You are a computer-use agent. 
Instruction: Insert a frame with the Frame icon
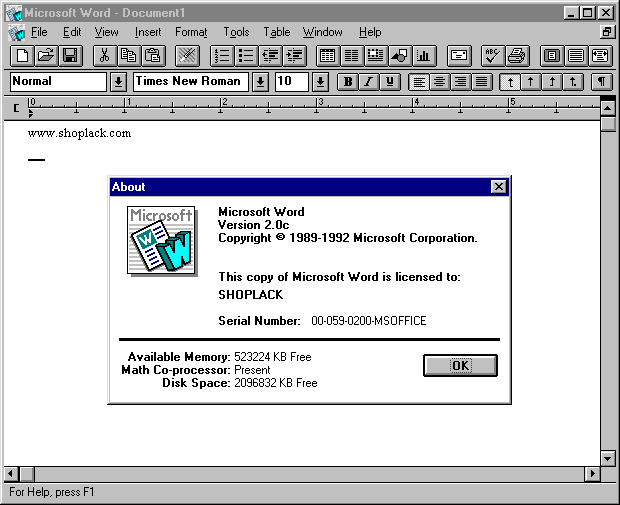coord(376,56)
